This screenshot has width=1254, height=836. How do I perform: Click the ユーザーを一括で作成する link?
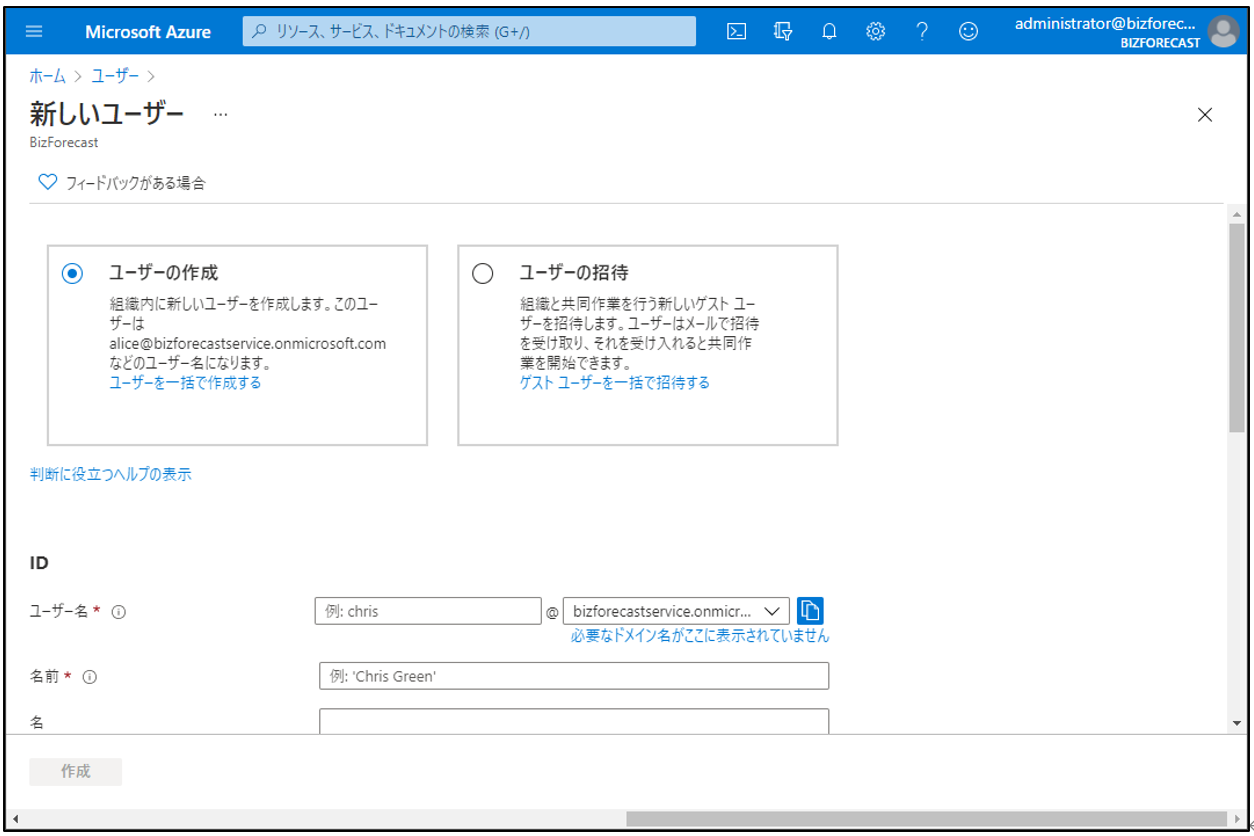pyautogui.click(x=185, y=382)
